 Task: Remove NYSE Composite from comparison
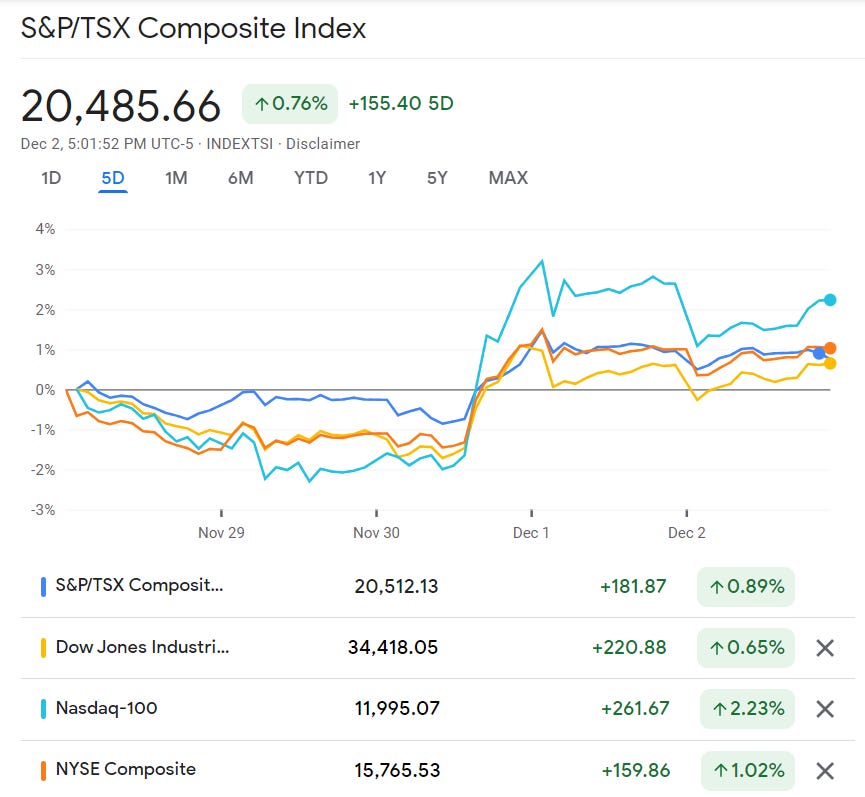[825, 771]
